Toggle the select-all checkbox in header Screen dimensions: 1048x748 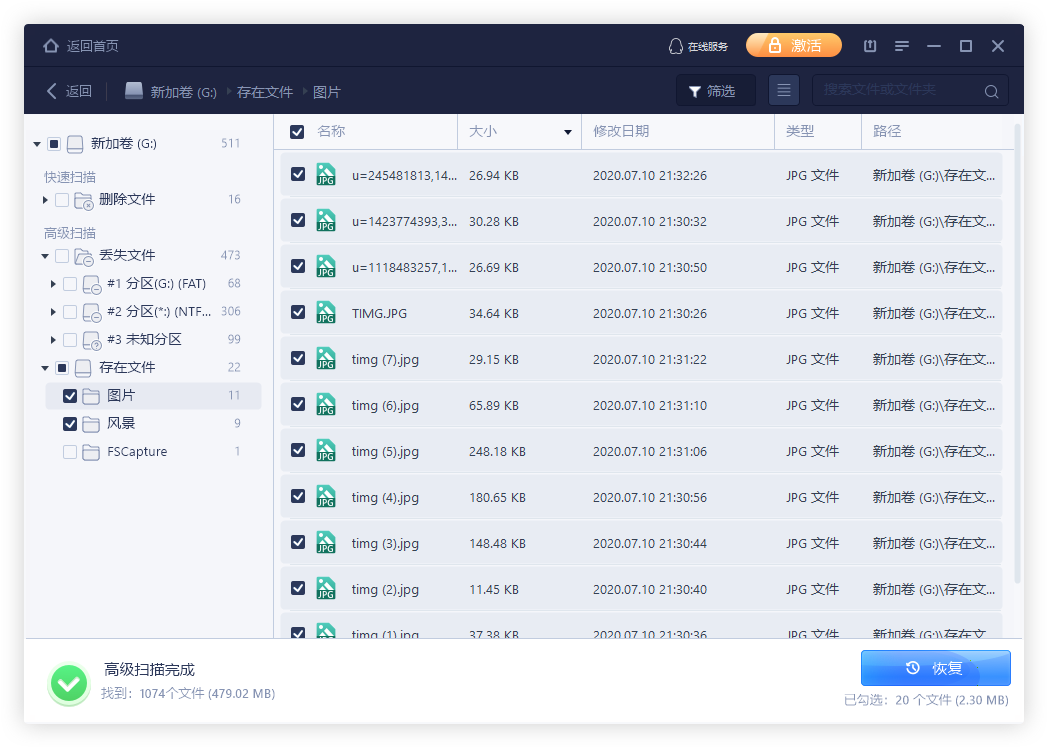(297, 132)
